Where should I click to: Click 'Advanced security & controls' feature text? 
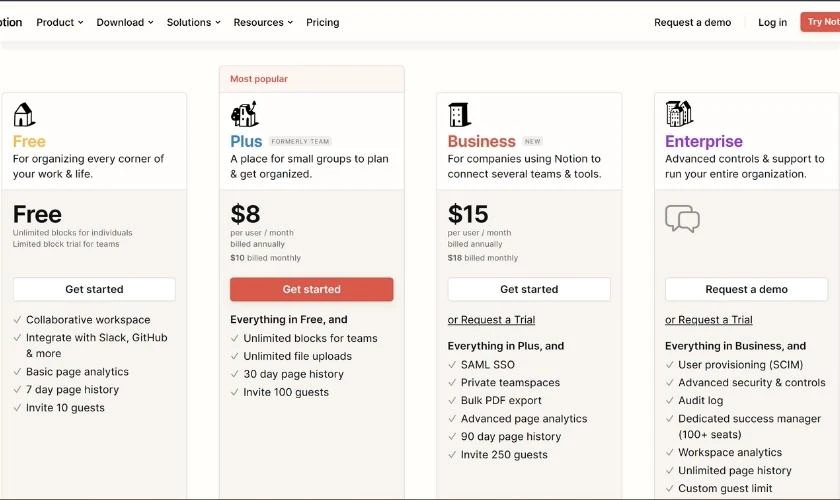(x=752, y=383)
